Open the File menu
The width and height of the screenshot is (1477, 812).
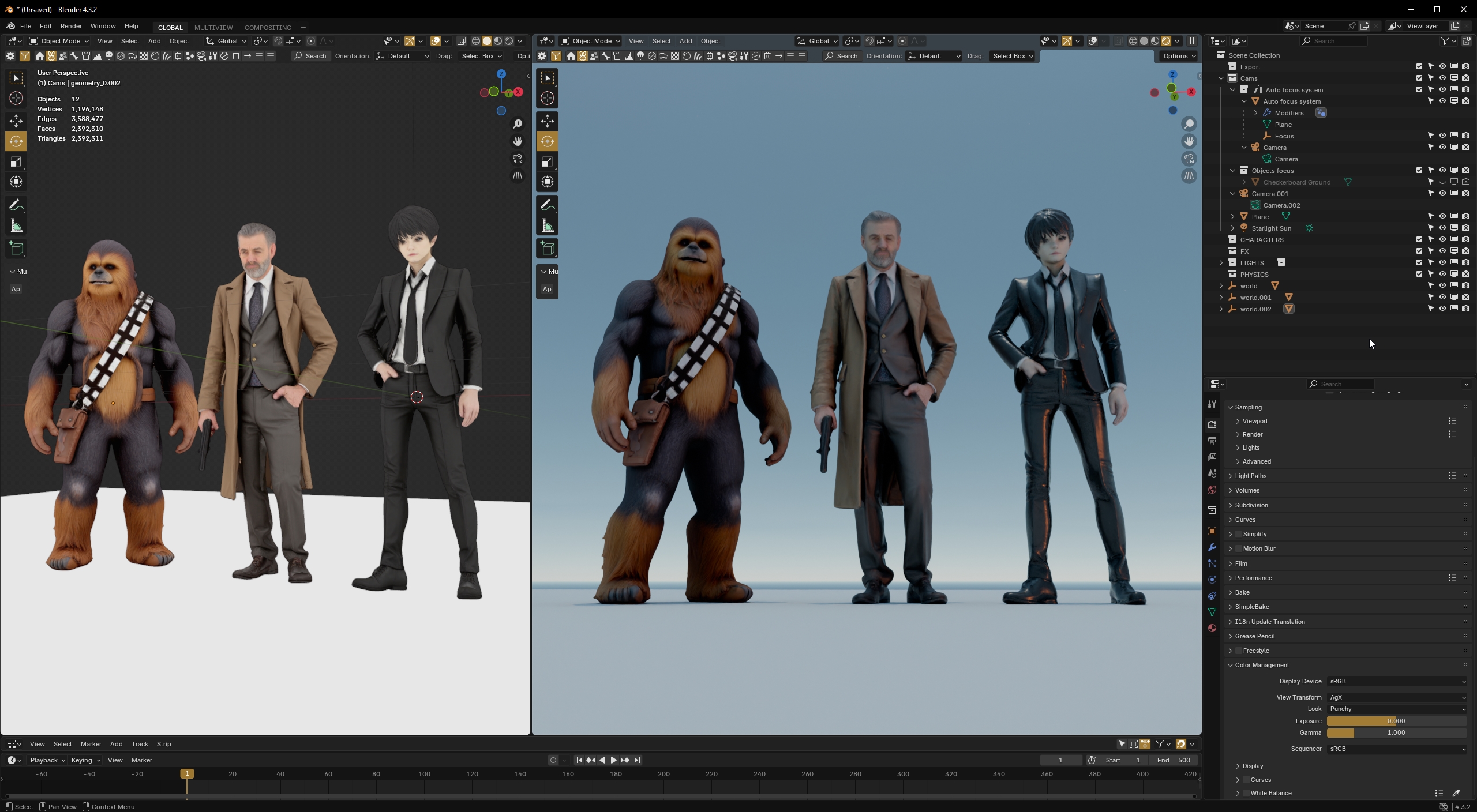pos(25,26)
